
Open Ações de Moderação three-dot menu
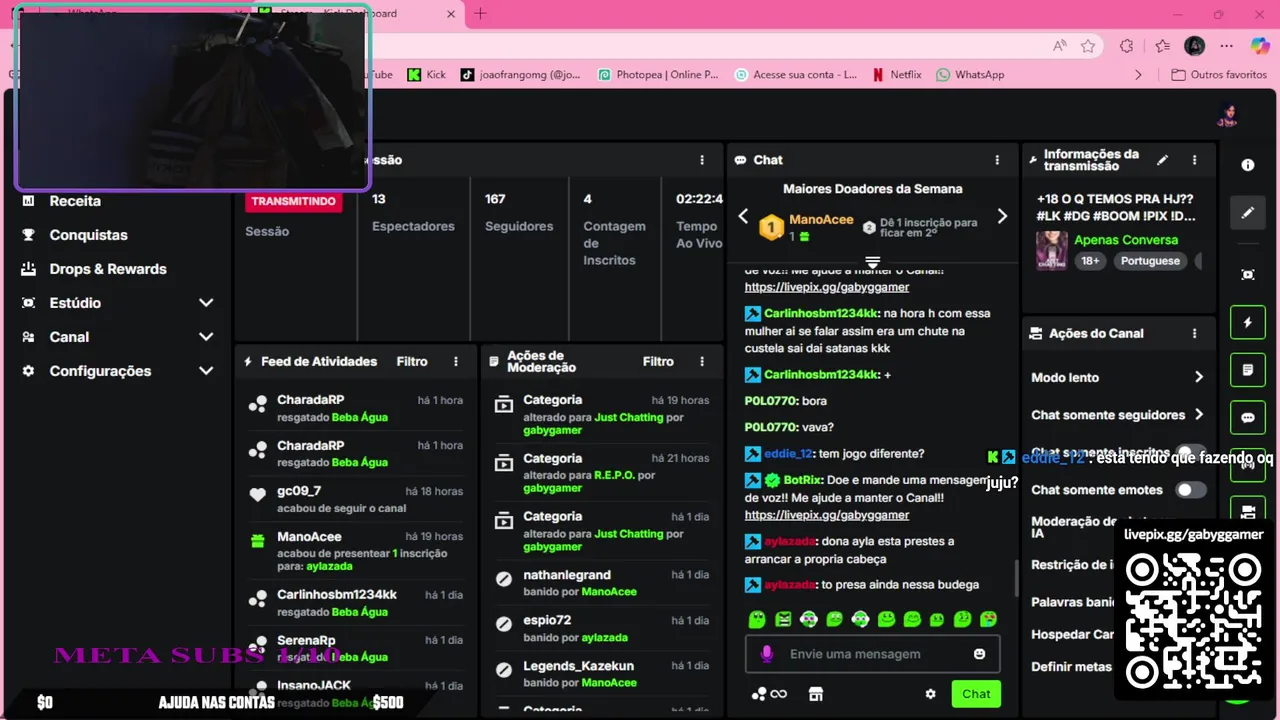coord(702,362)
